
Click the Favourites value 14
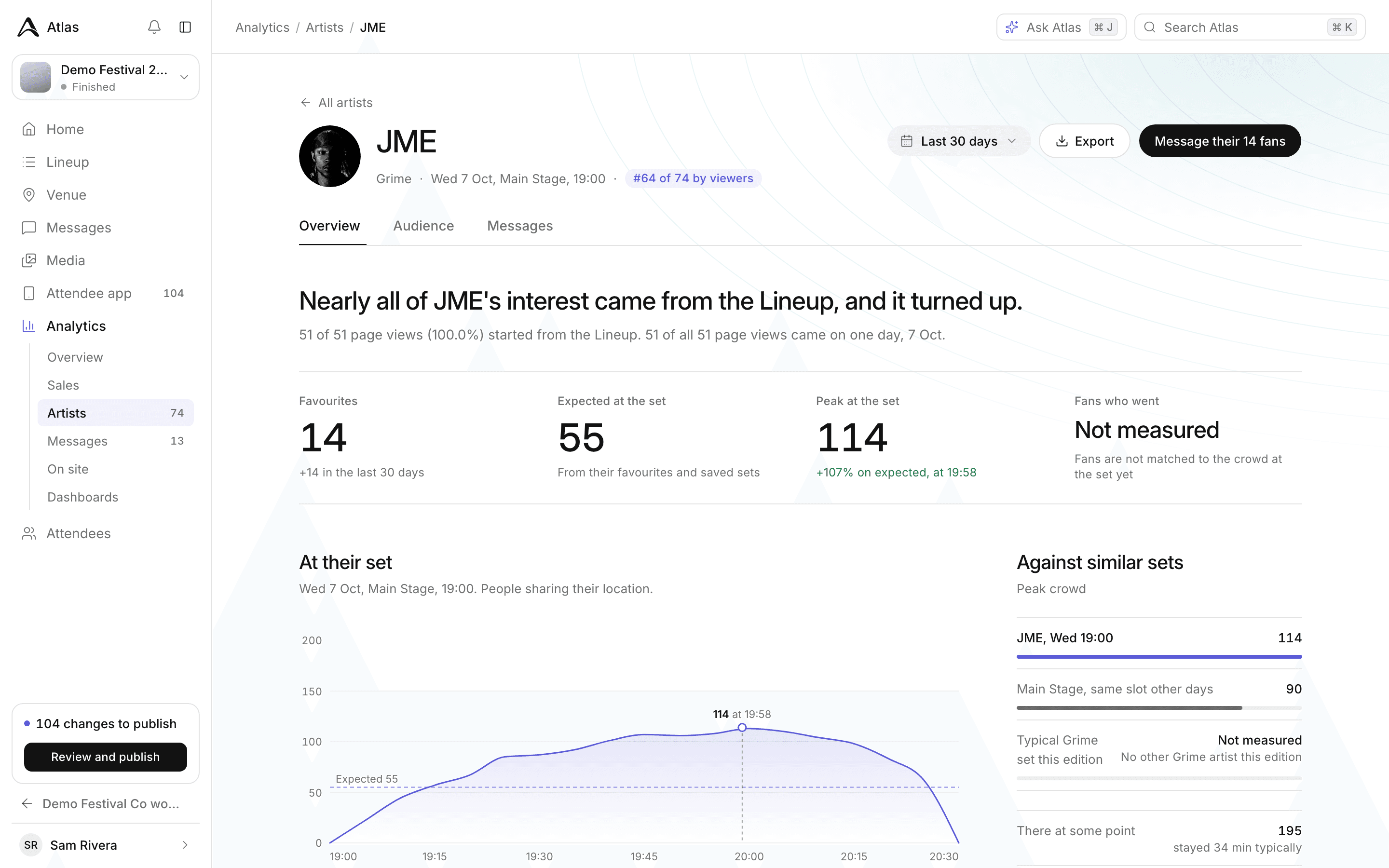click(323, 437)
